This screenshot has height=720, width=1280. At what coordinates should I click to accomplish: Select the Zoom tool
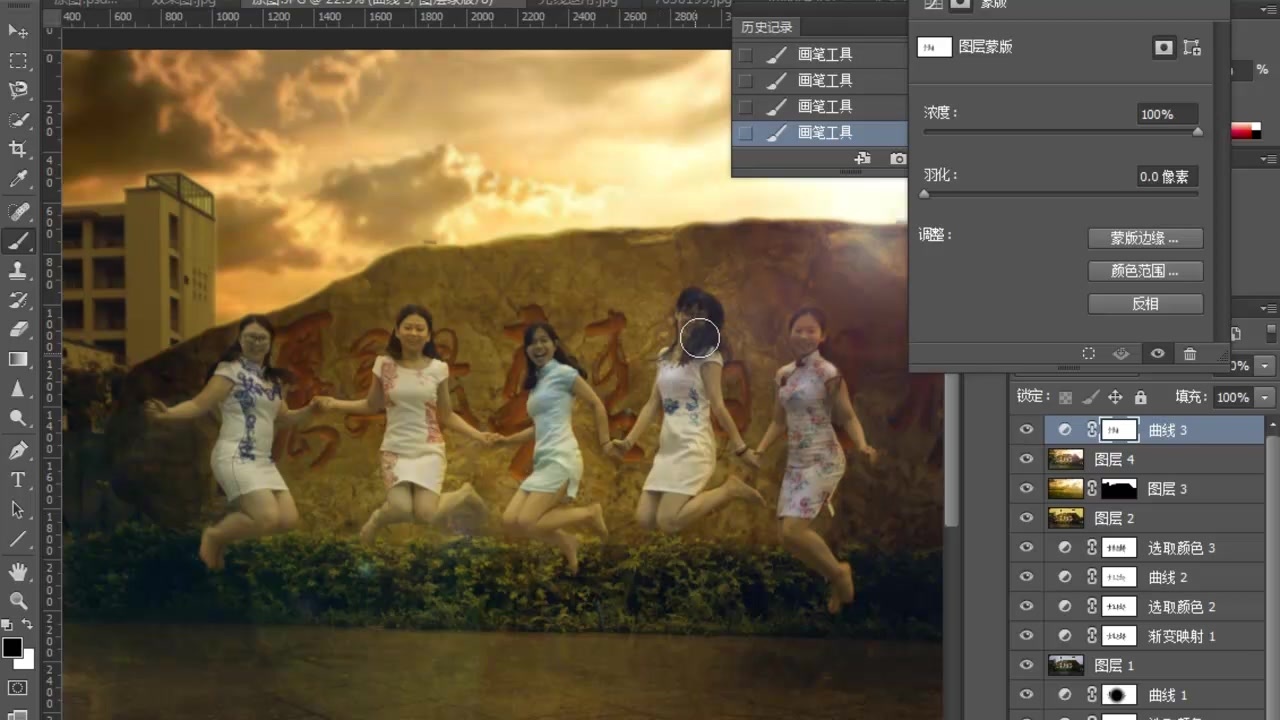click(18, 601)
